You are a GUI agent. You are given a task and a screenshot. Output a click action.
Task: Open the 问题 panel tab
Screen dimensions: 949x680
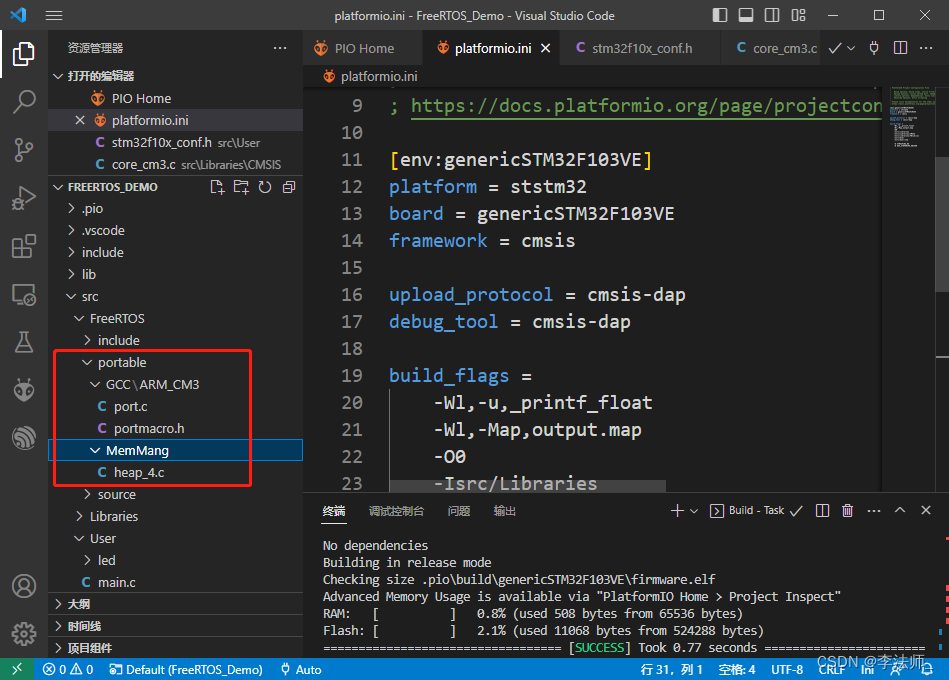click(458, 510)
